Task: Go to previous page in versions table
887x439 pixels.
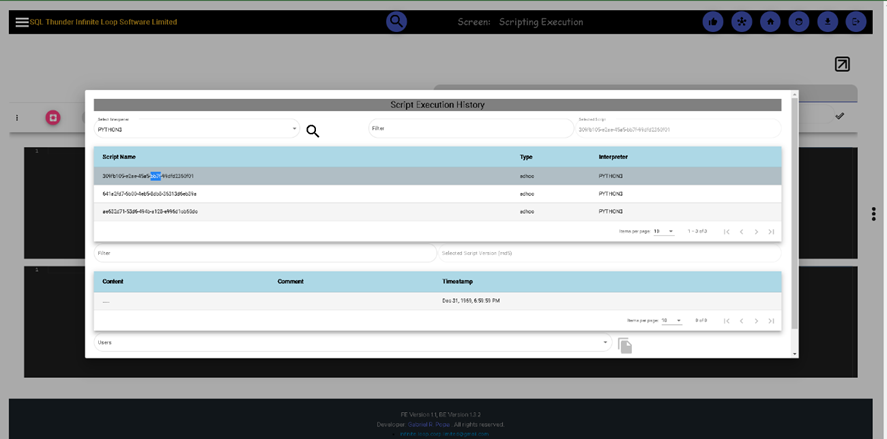Action: pyautogui.click(x=742, y=321)
